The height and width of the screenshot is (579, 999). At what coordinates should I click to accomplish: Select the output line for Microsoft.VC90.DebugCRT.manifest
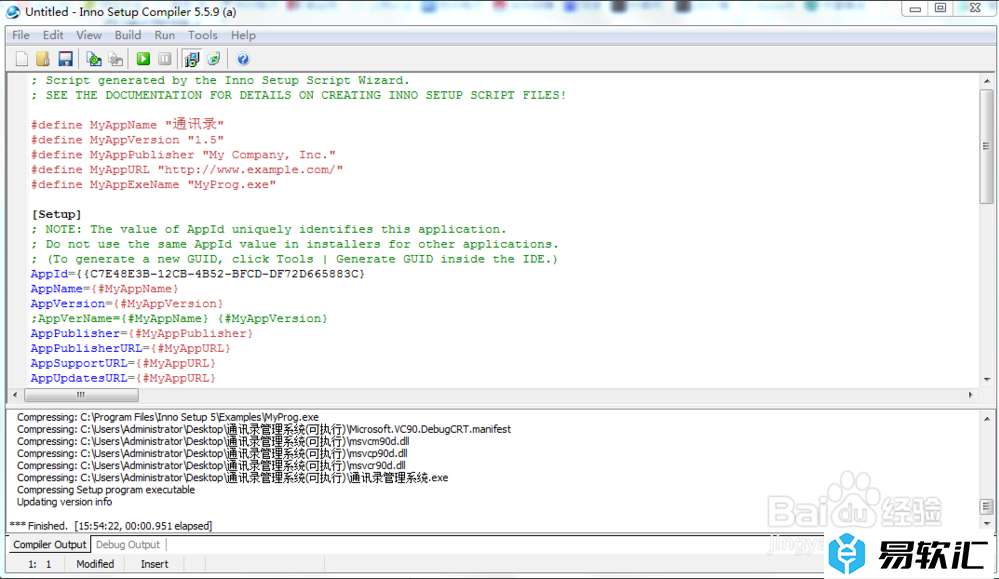pyautogui.click(x=264, y=429)
